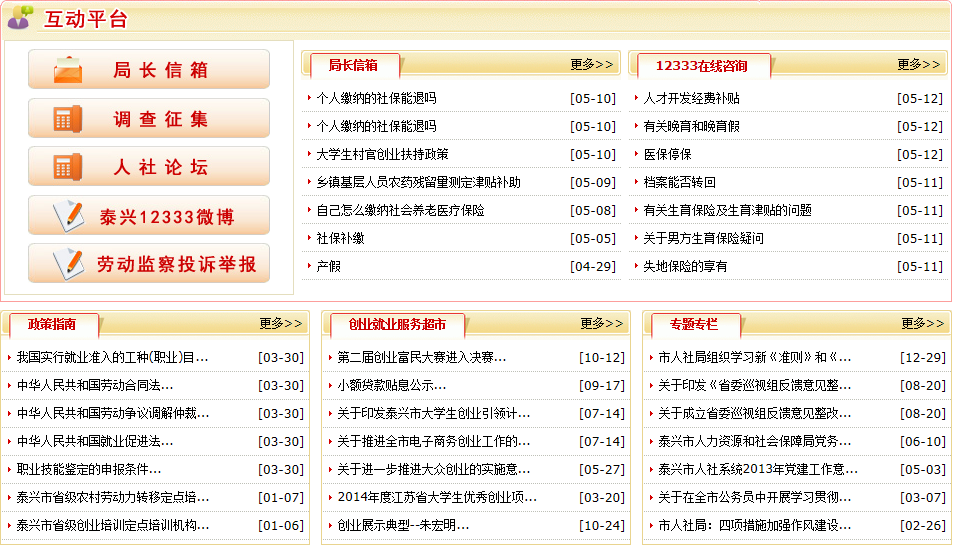This screenshot has height=548, width=954.
Task: Click the [10-12] date in 创业就业服务超市 list
Action: point(602,358)
